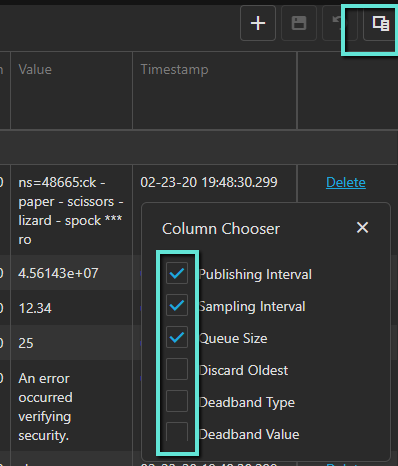This screenshot has height=466, width=398.
Task: Click the add row plus icon
Action: coord(258,23)
